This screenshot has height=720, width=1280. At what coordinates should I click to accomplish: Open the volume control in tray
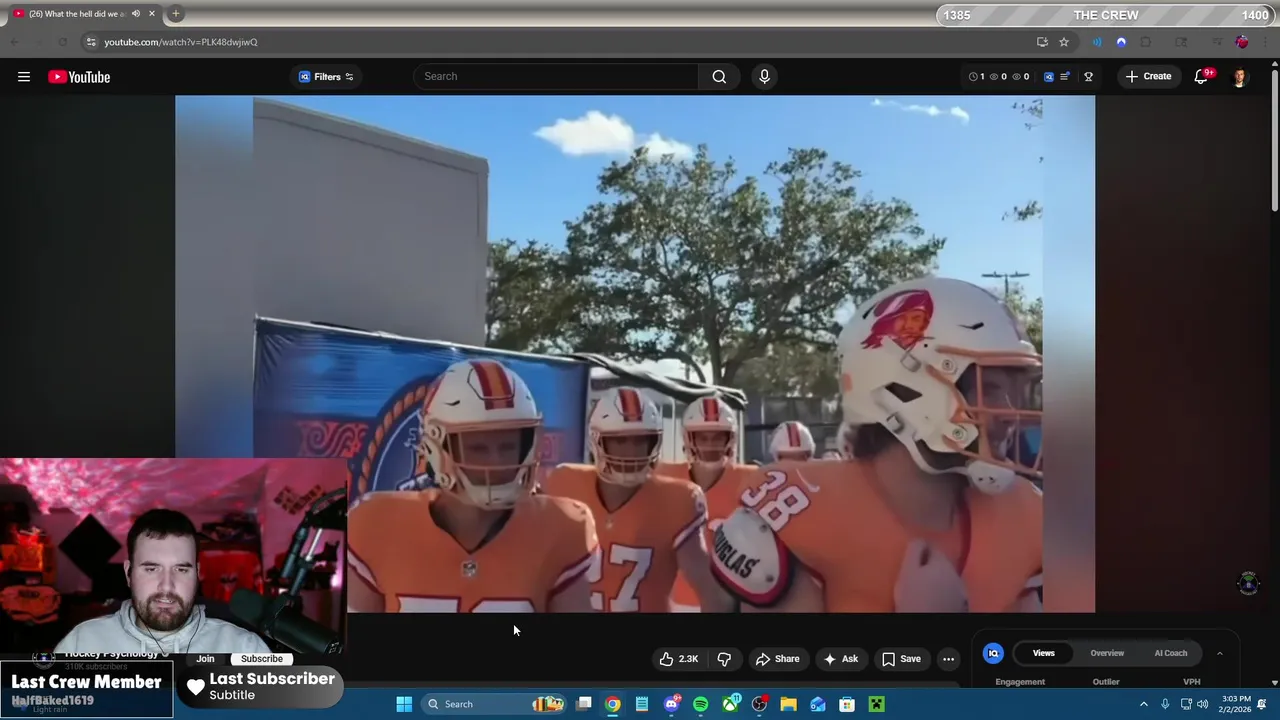(1202, 704)
